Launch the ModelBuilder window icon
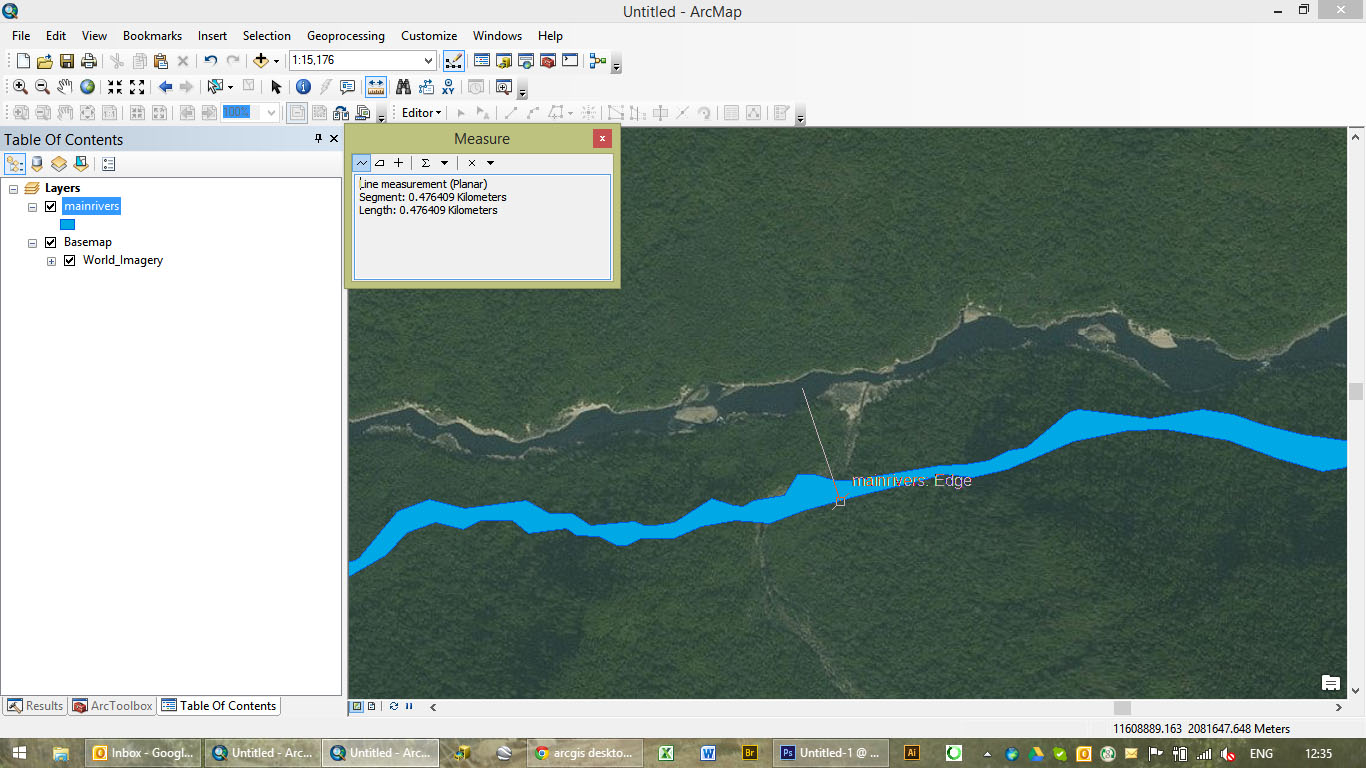Viewport: 1366px width, 768px height. [x=598, y=61]
